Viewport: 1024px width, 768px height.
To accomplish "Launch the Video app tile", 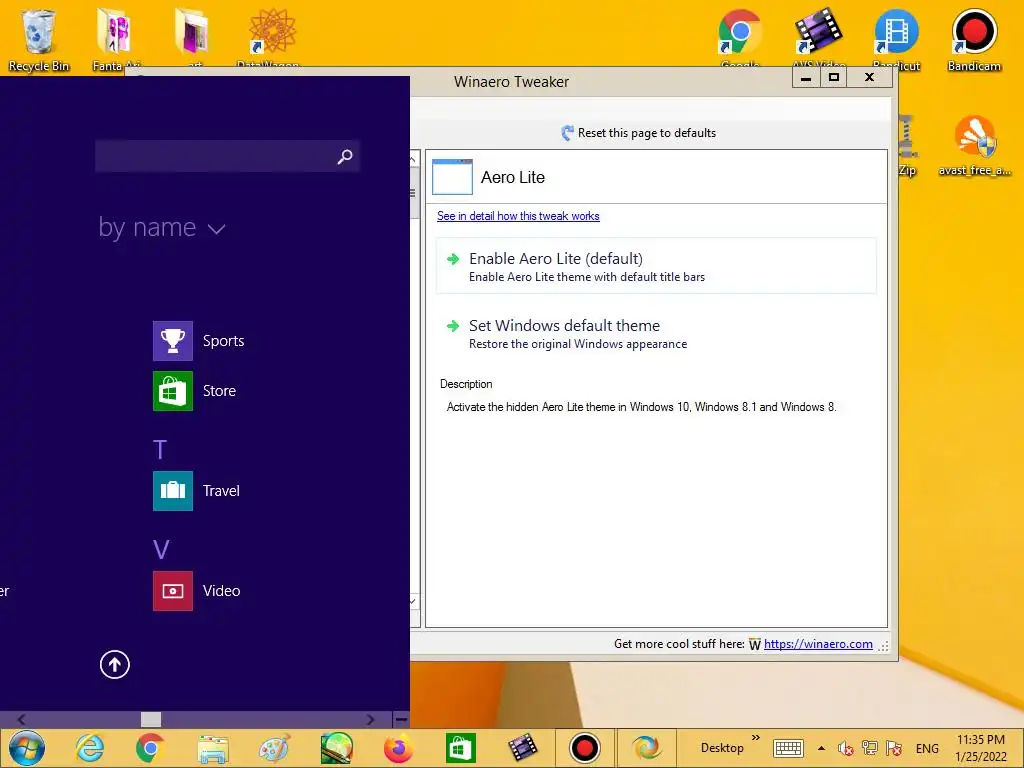I will pos(172,591).
